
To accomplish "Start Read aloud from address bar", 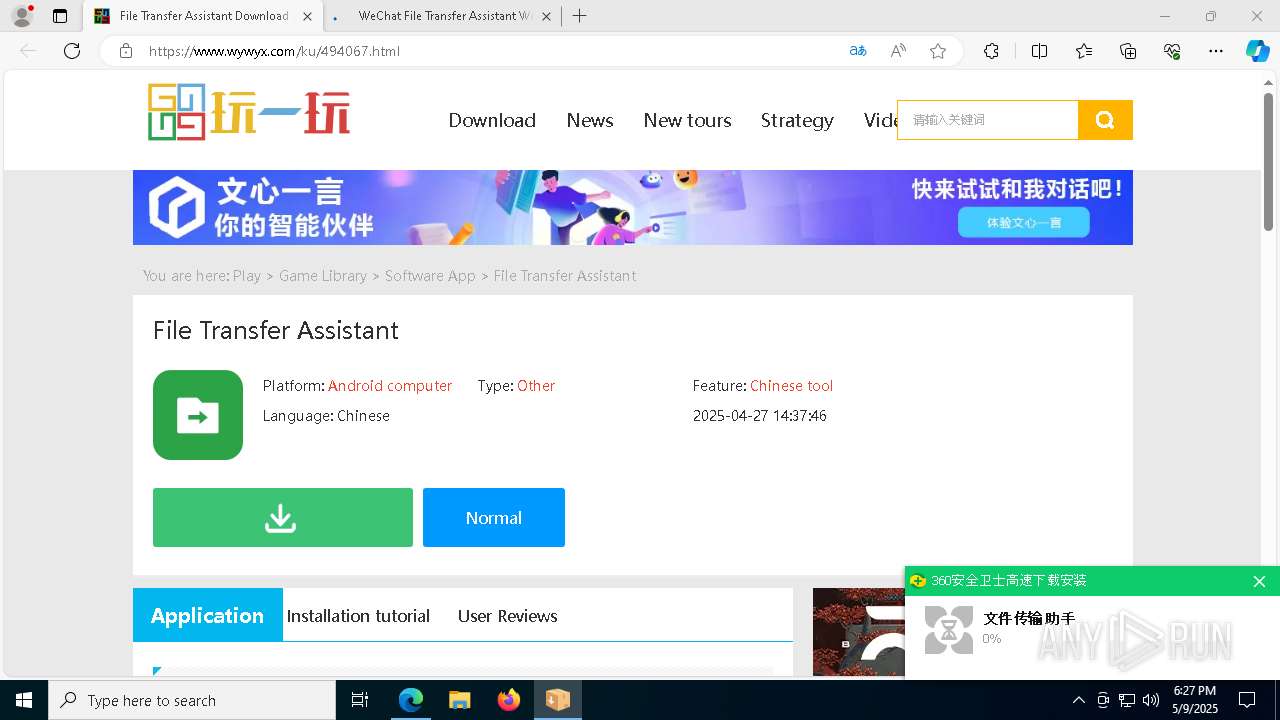I will [x=898, y=51].
